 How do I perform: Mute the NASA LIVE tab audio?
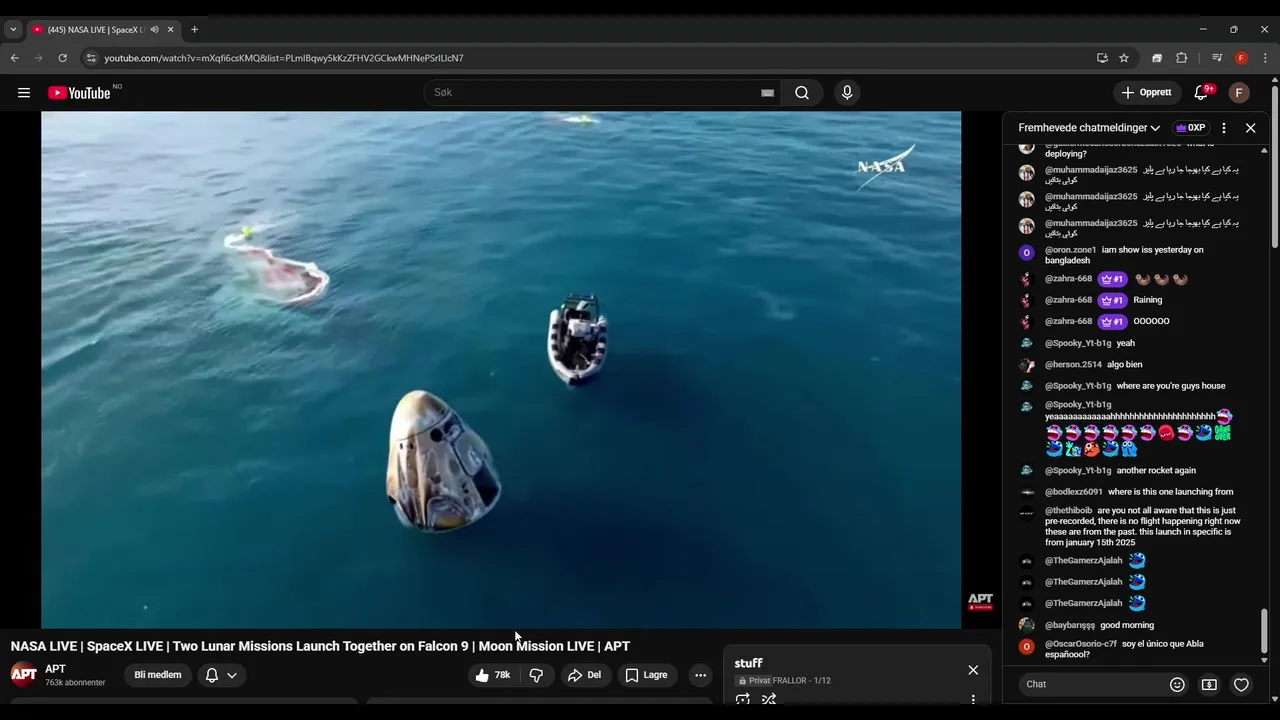(x=154, y=30)
